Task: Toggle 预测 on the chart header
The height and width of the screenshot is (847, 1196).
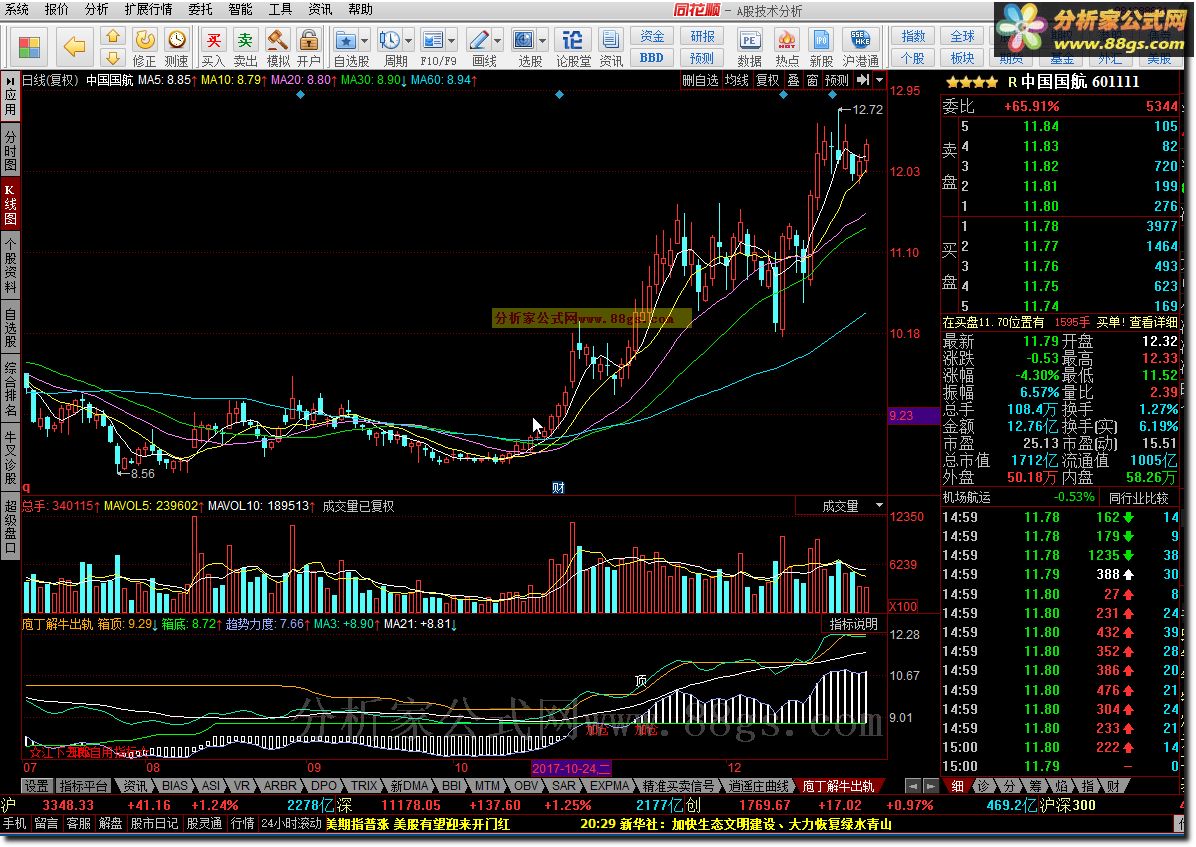Action: (x=837, y=80)
